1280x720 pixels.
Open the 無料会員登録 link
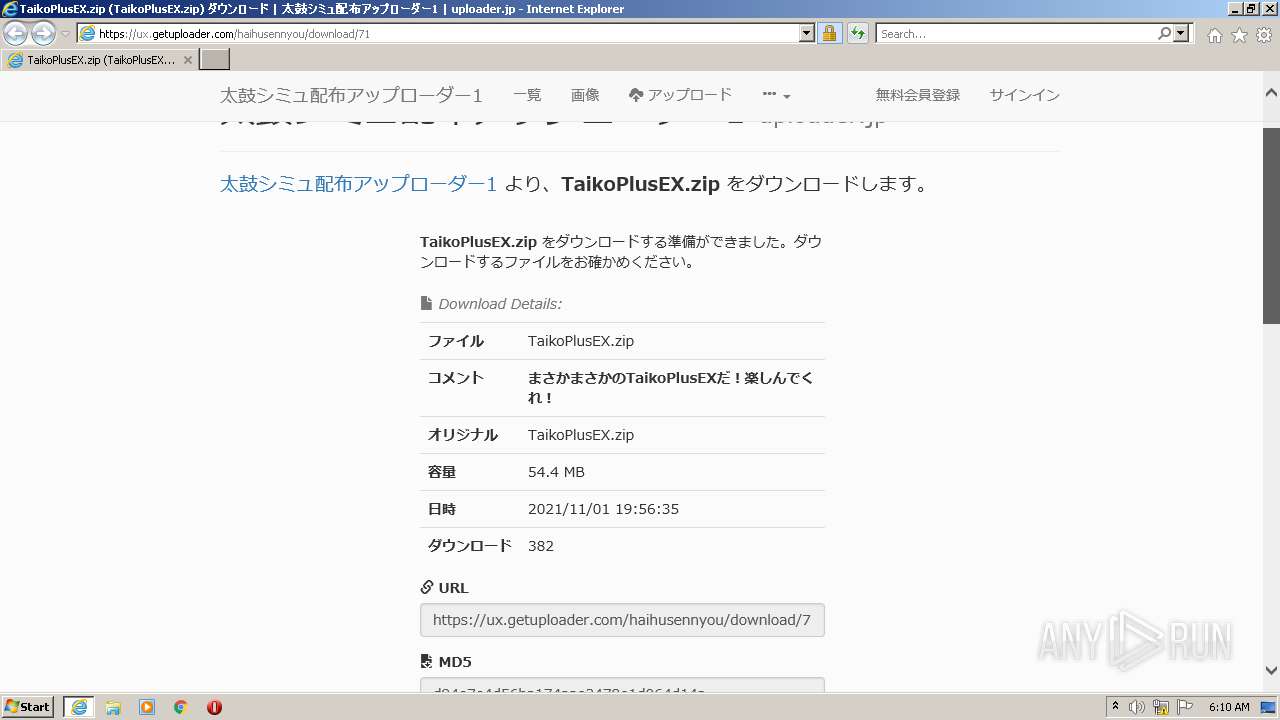[x=918, y=95]
